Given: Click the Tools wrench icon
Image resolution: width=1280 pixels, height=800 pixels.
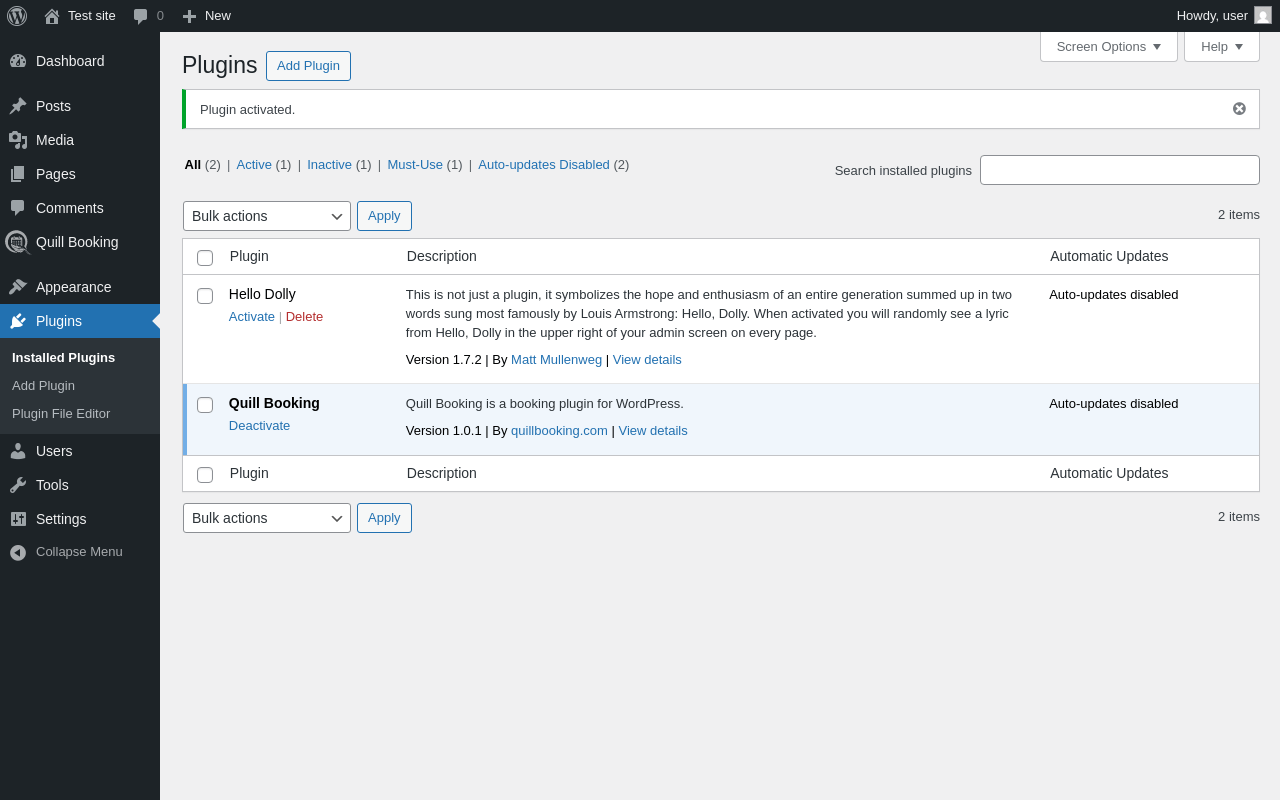Looking at the screenshot, I should 18,485.
